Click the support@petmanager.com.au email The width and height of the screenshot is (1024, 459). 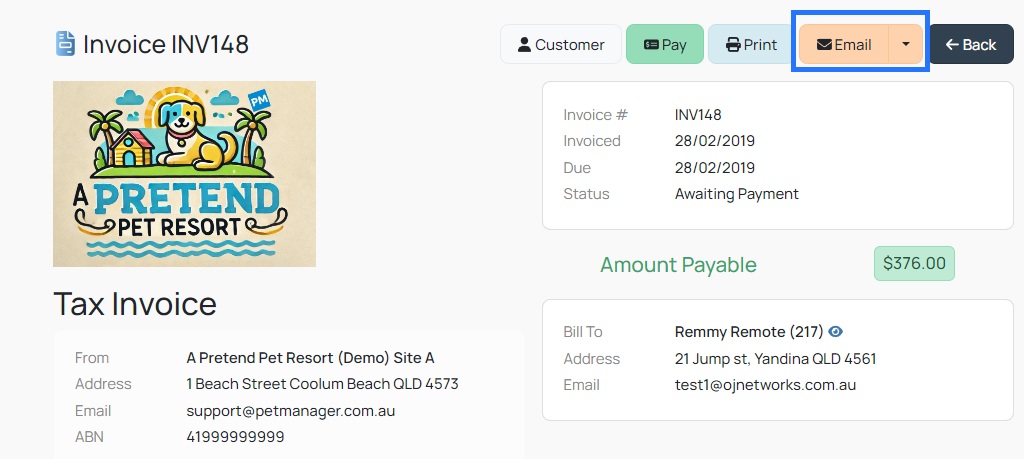pyautogui.click(x=291, y=411)
